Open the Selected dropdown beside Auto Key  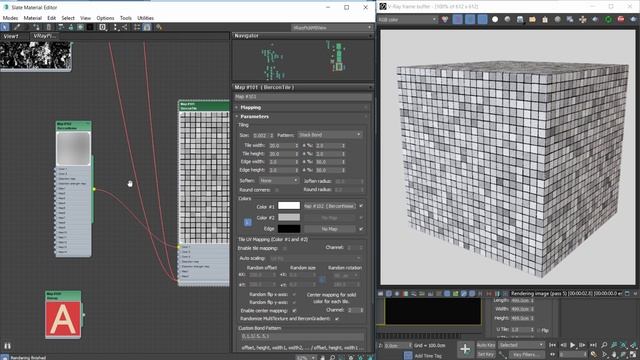click(x=521, y=345)
